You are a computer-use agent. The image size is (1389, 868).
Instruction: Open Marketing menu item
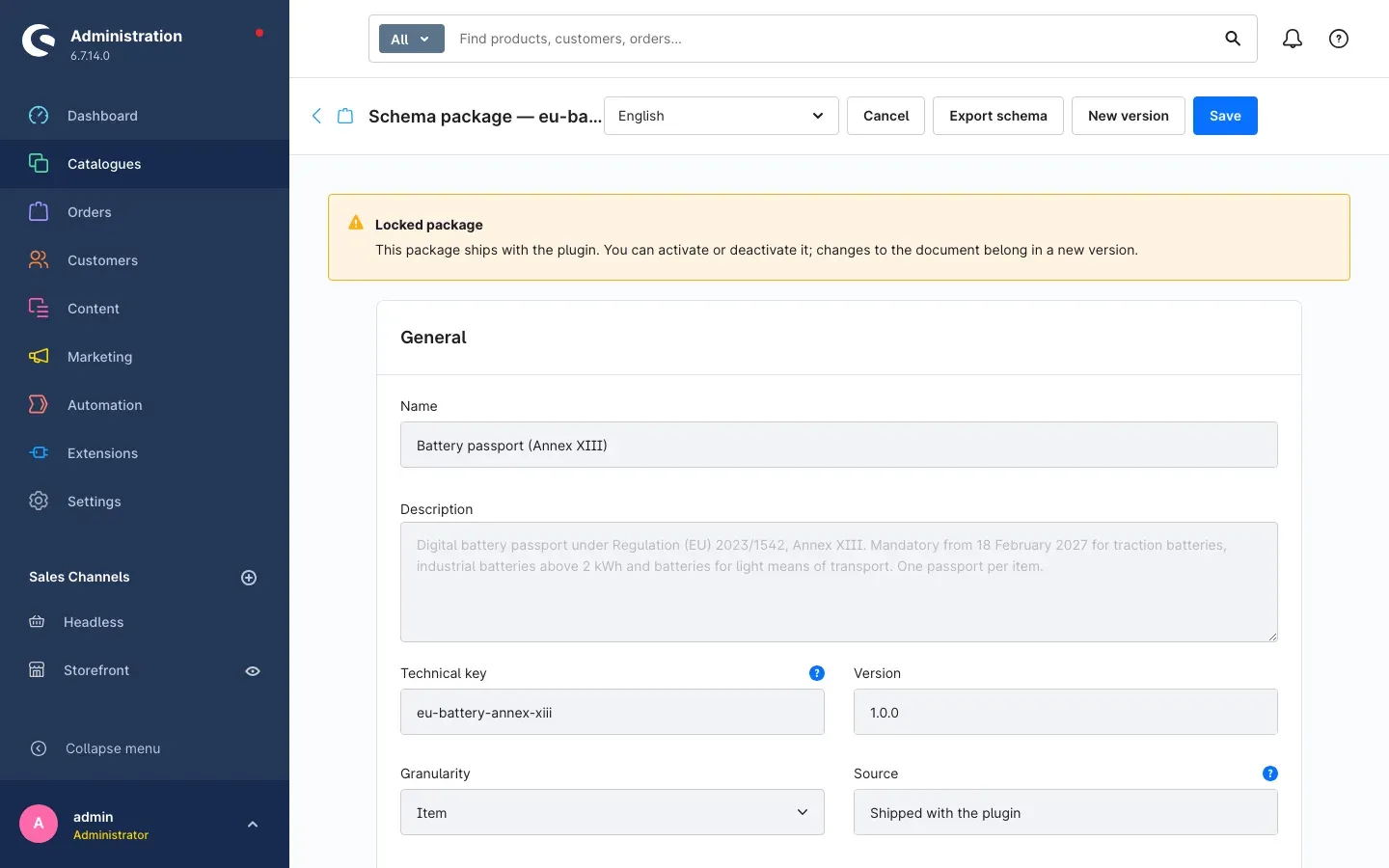[x=145, y=357]
